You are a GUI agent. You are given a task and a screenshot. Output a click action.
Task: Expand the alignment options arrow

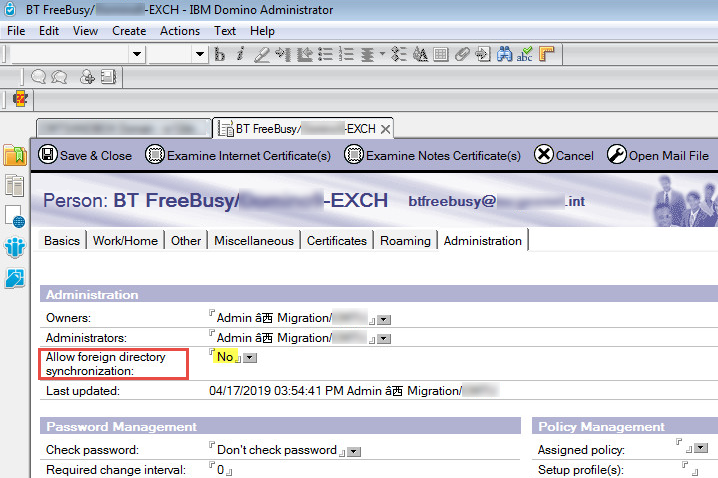pos(382,54)
